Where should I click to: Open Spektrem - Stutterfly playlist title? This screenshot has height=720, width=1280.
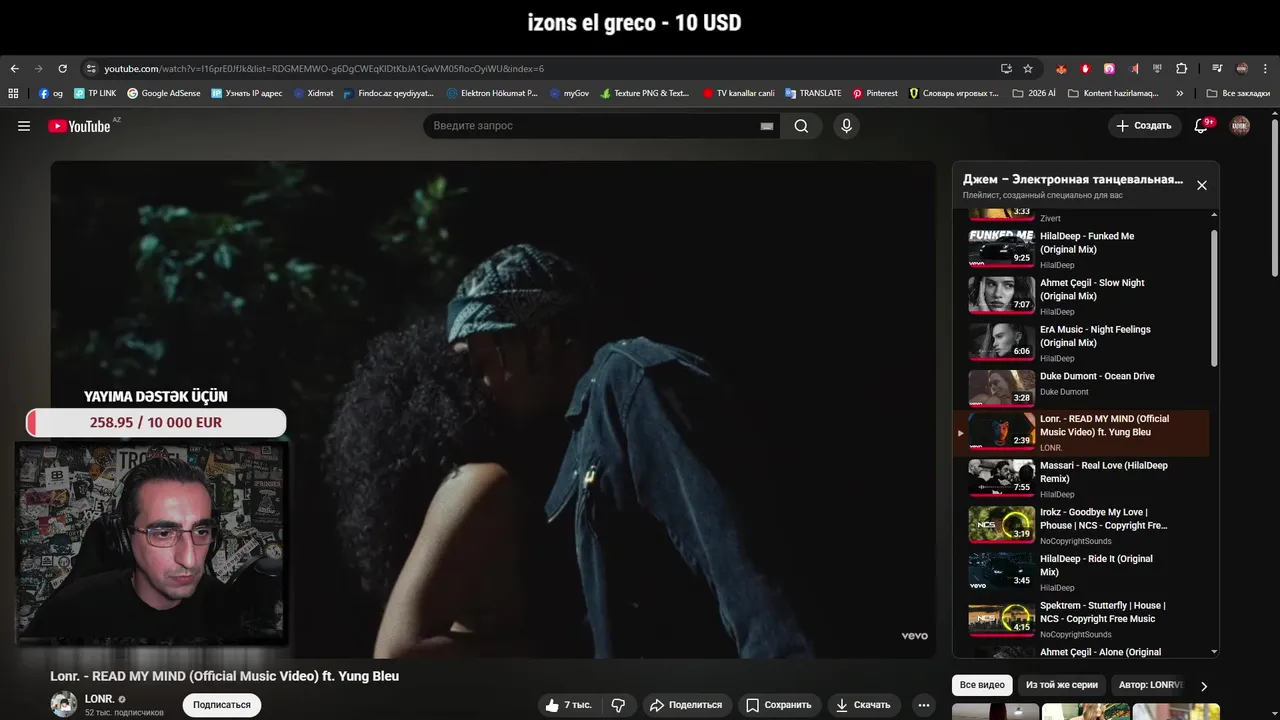click(1102, 612)
